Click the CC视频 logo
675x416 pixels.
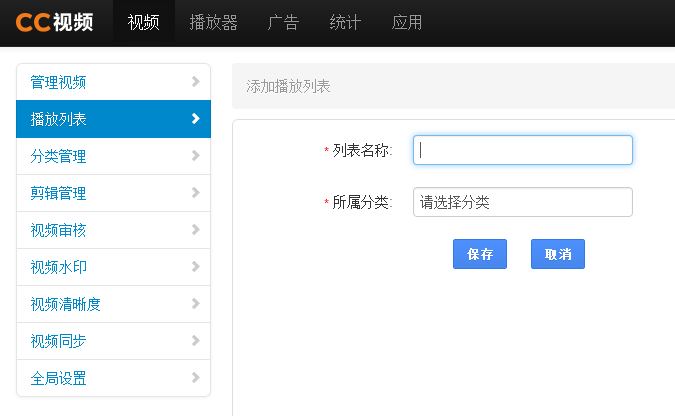point(55,22)
